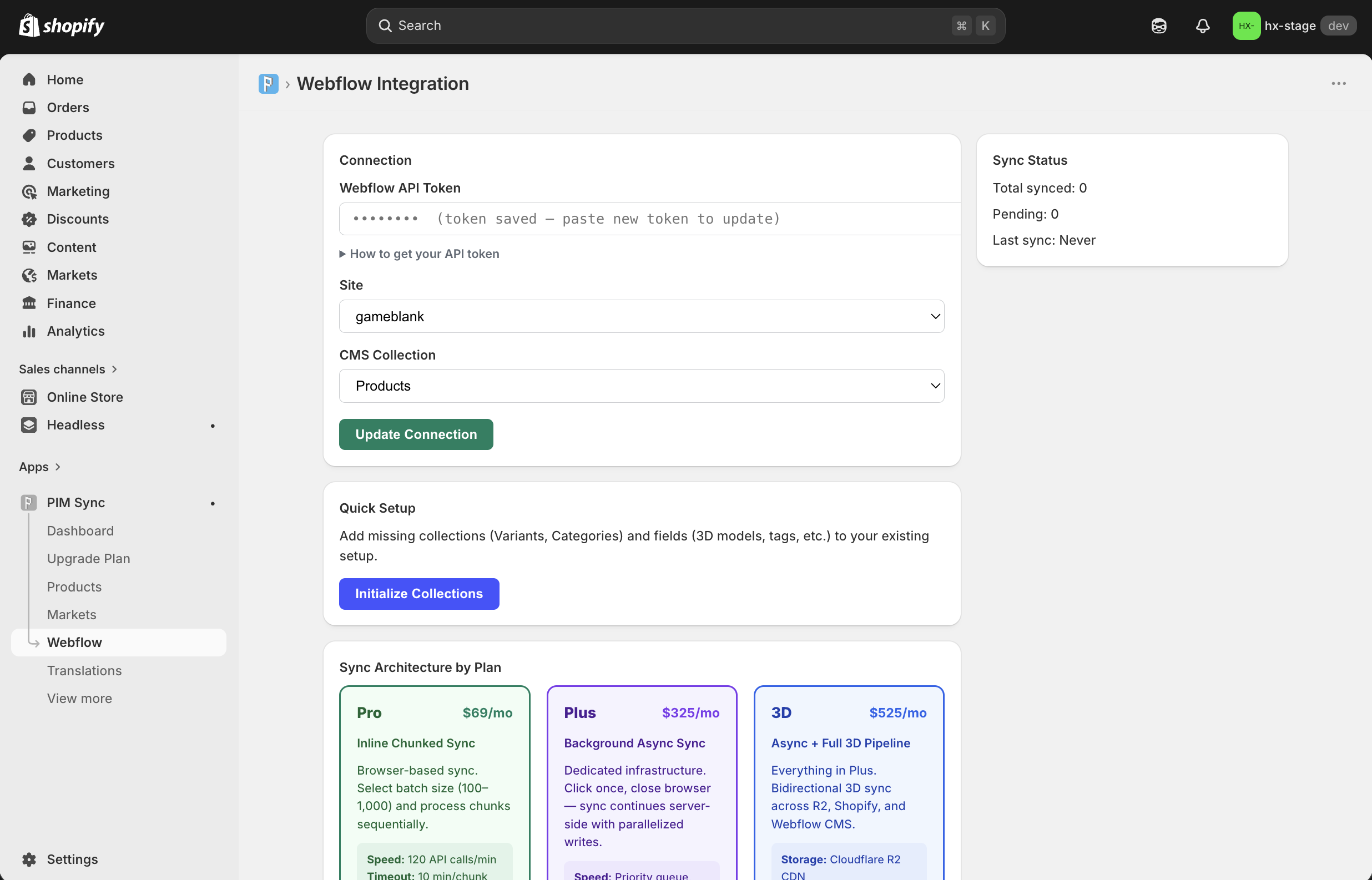Click the Products tag icon

(29, 135)
